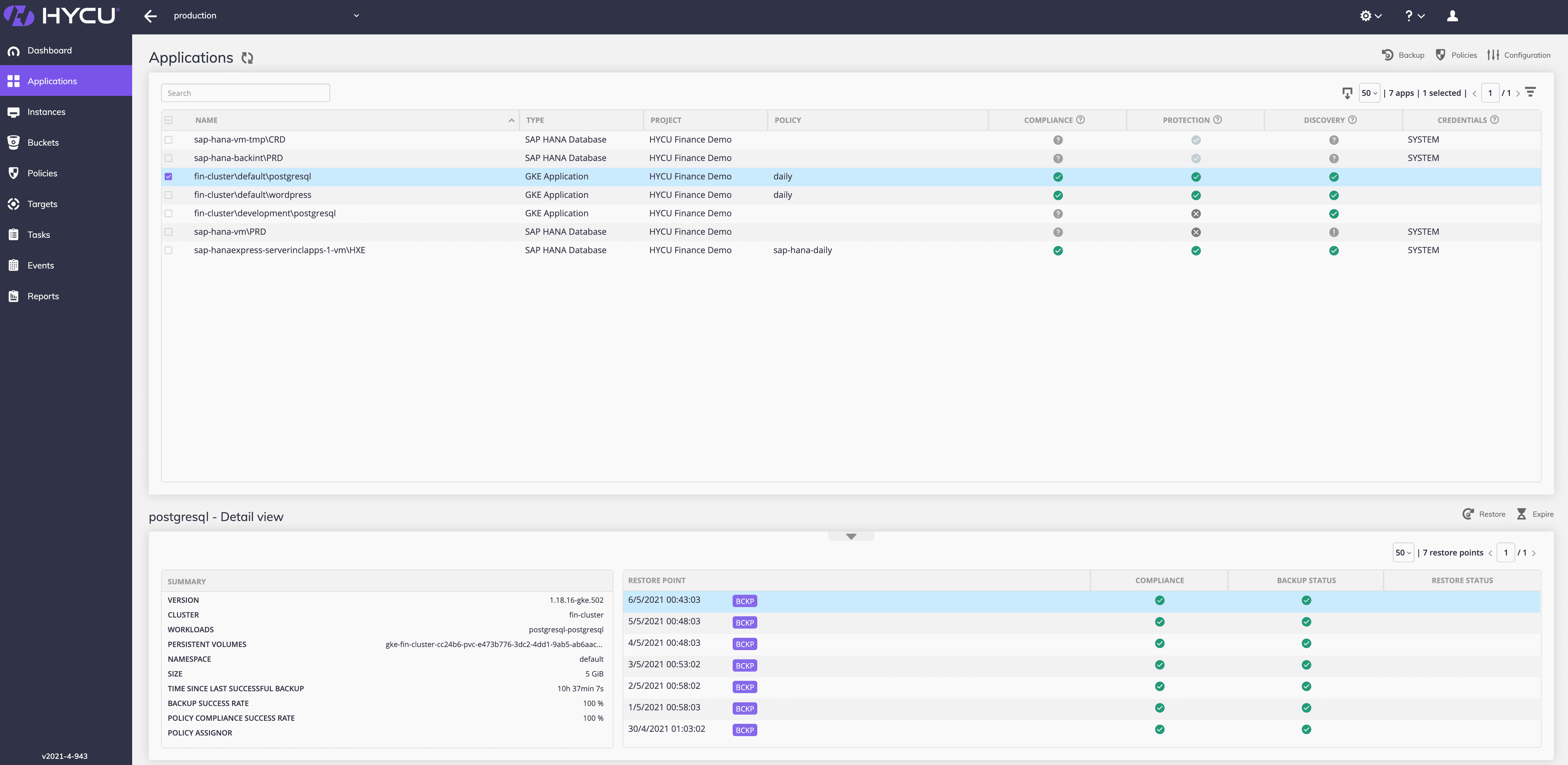Click backup status check for 3/5/2021

click(x=1306, y=665)
